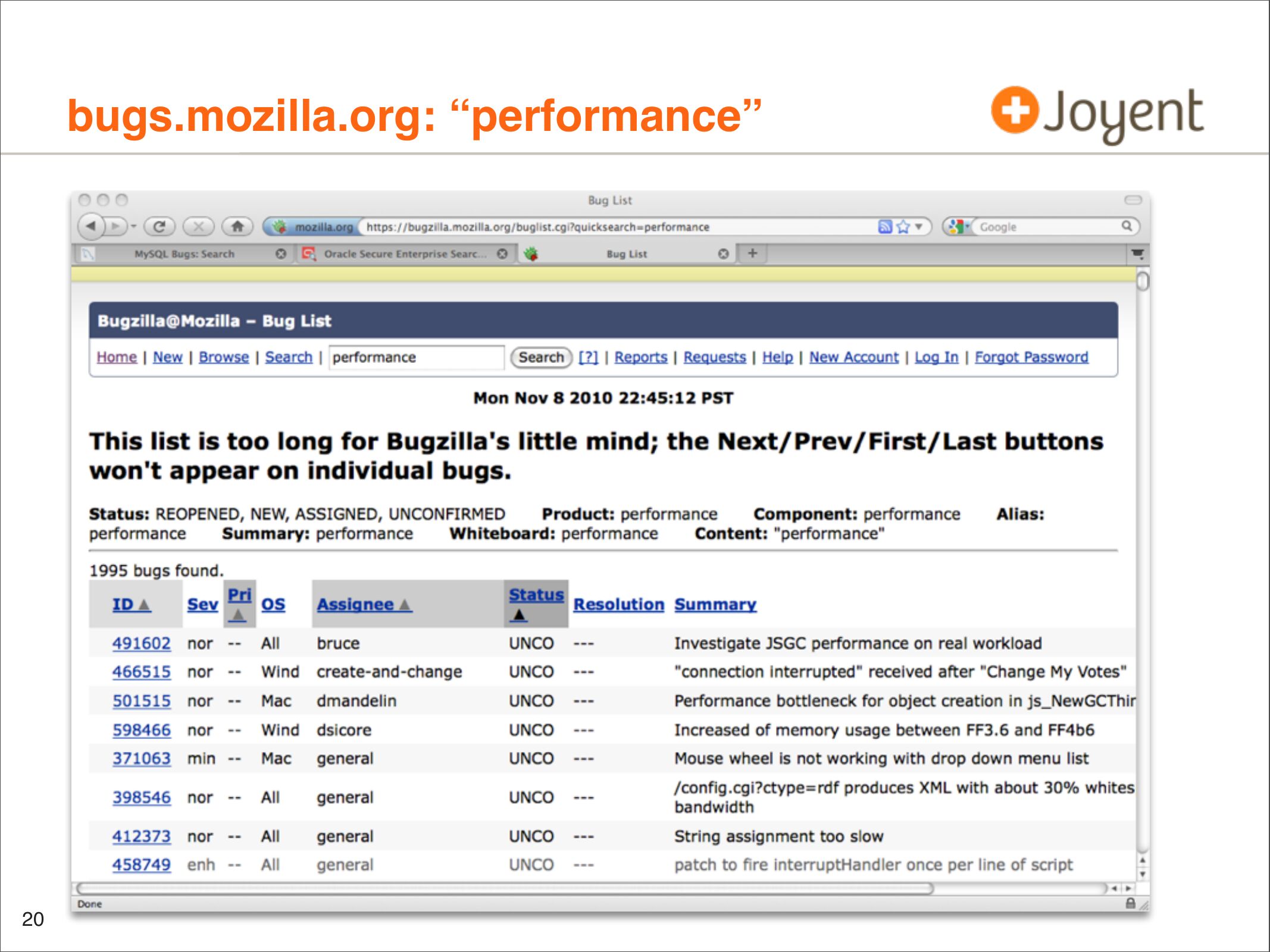Switch to the MySQL Bugs: Search tab
This screenshot has height=952, width=1270.
pyautogui.click(x=184, y=254)
